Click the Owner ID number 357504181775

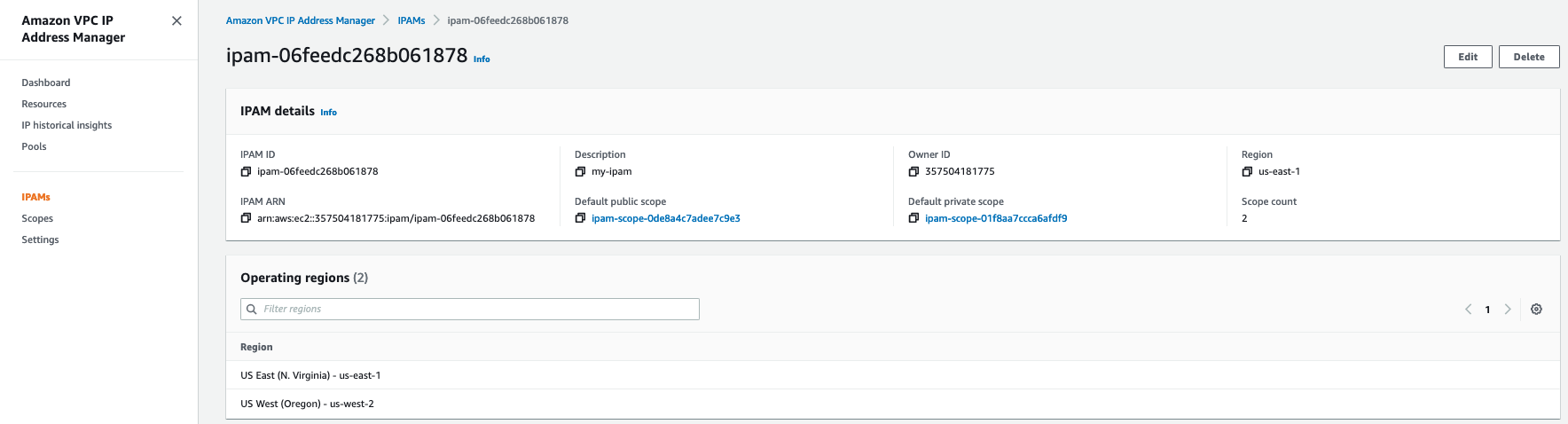pyautogui.click(x=960, y=172)
